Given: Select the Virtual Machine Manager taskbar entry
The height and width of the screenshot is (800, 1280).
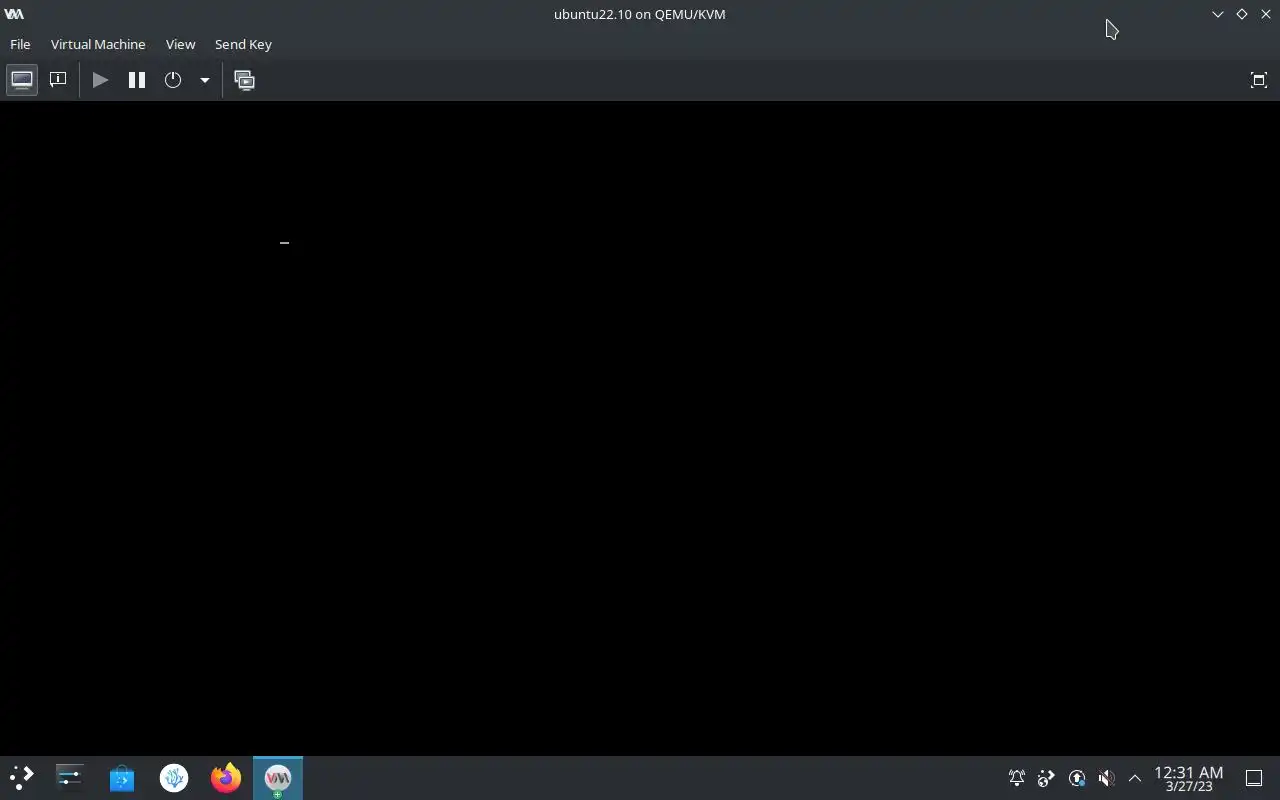Looking at the screenshot, I should click(278, 778).
